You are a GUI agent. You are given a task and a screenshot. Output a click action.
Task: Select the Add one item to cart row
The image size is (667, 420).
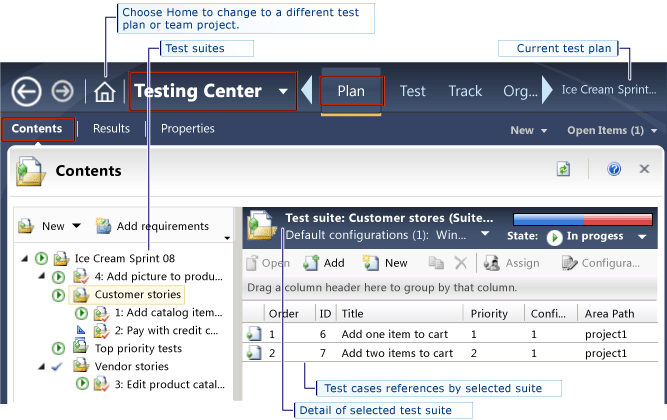pyautogui.click(x=396, y=335)
